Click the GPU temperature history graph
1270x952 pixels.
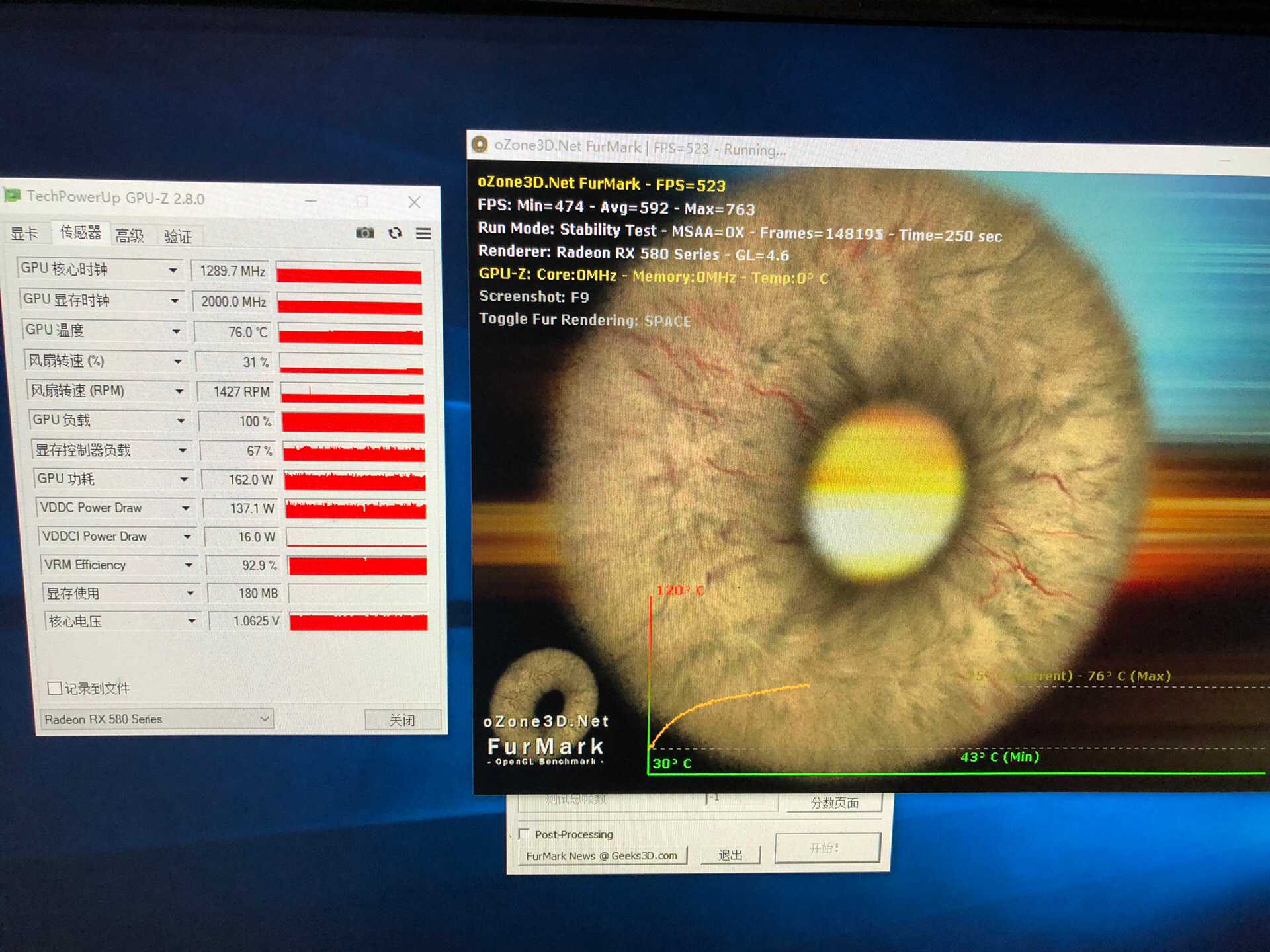tap(351, 333)
